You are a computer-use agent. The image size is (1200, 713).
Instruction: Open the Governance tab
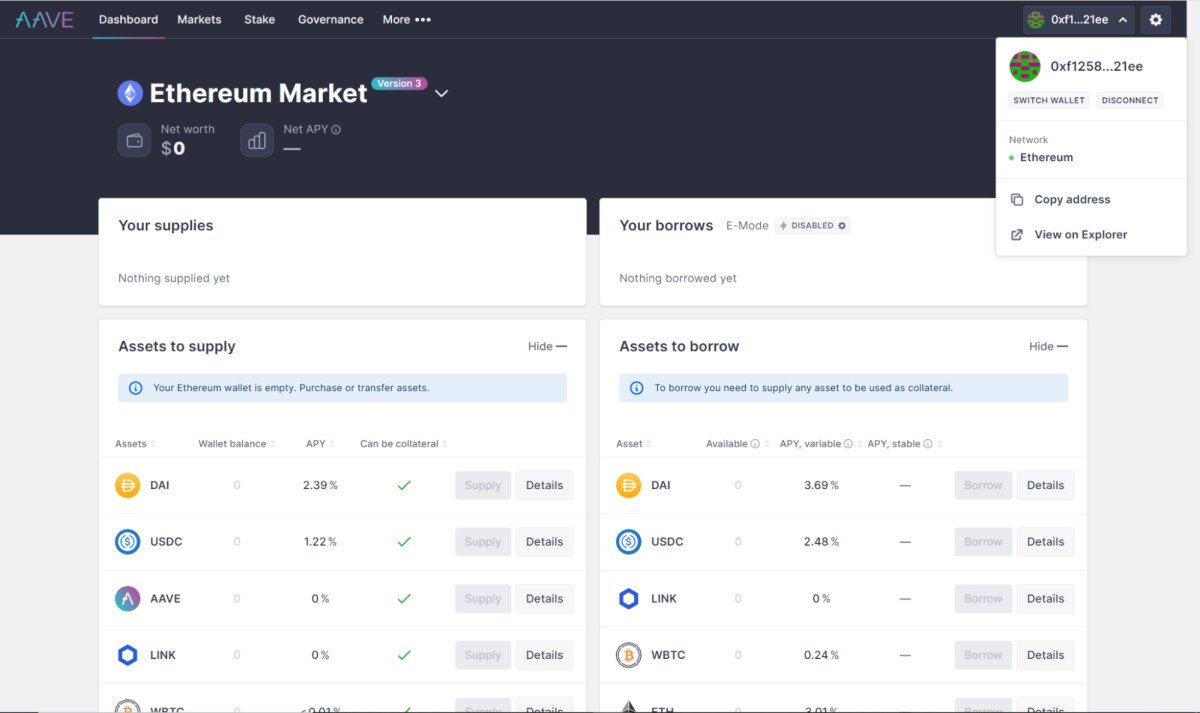[x=330, y=18]
